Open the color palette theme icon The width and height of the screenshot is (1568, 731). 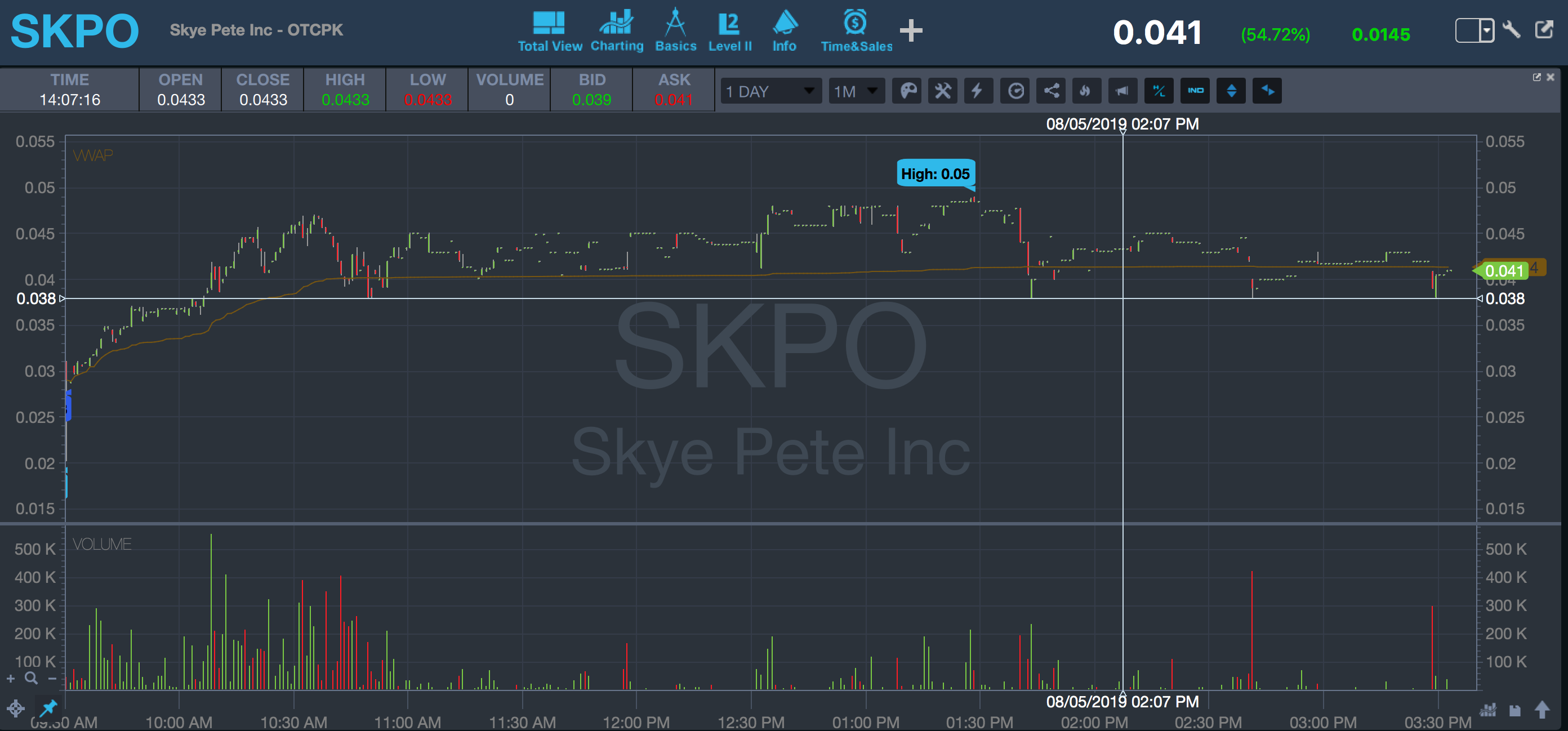[907, 91]
